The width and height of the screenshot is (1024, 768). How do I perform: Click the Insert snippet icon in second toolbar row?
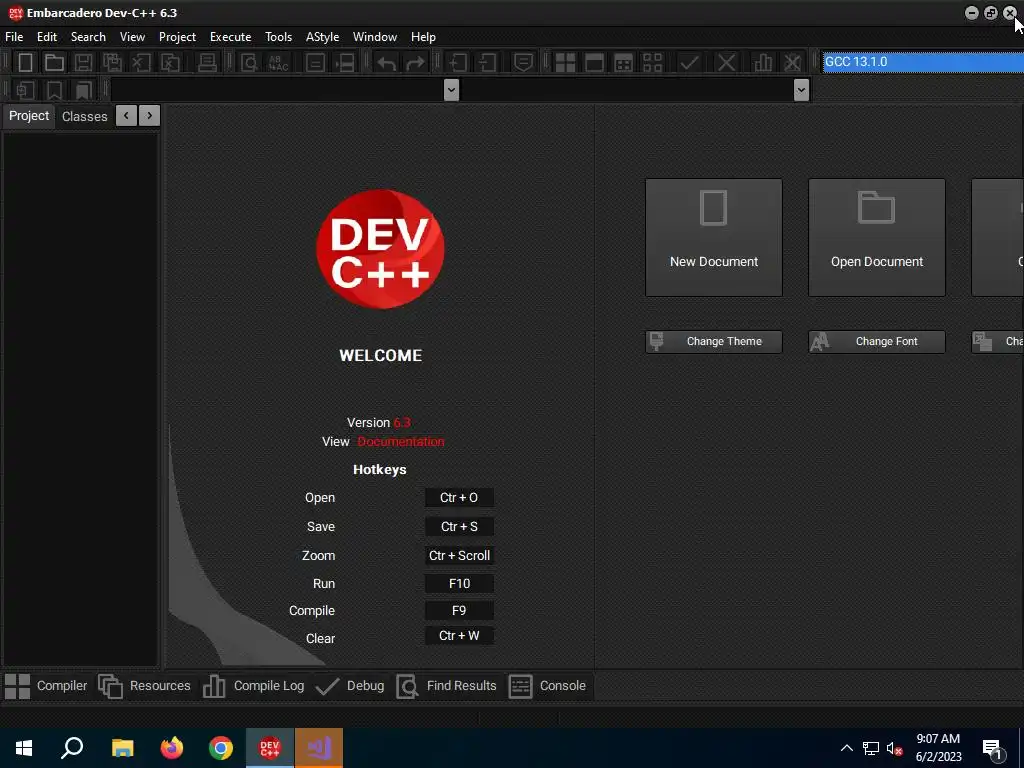tap(25, 90)
